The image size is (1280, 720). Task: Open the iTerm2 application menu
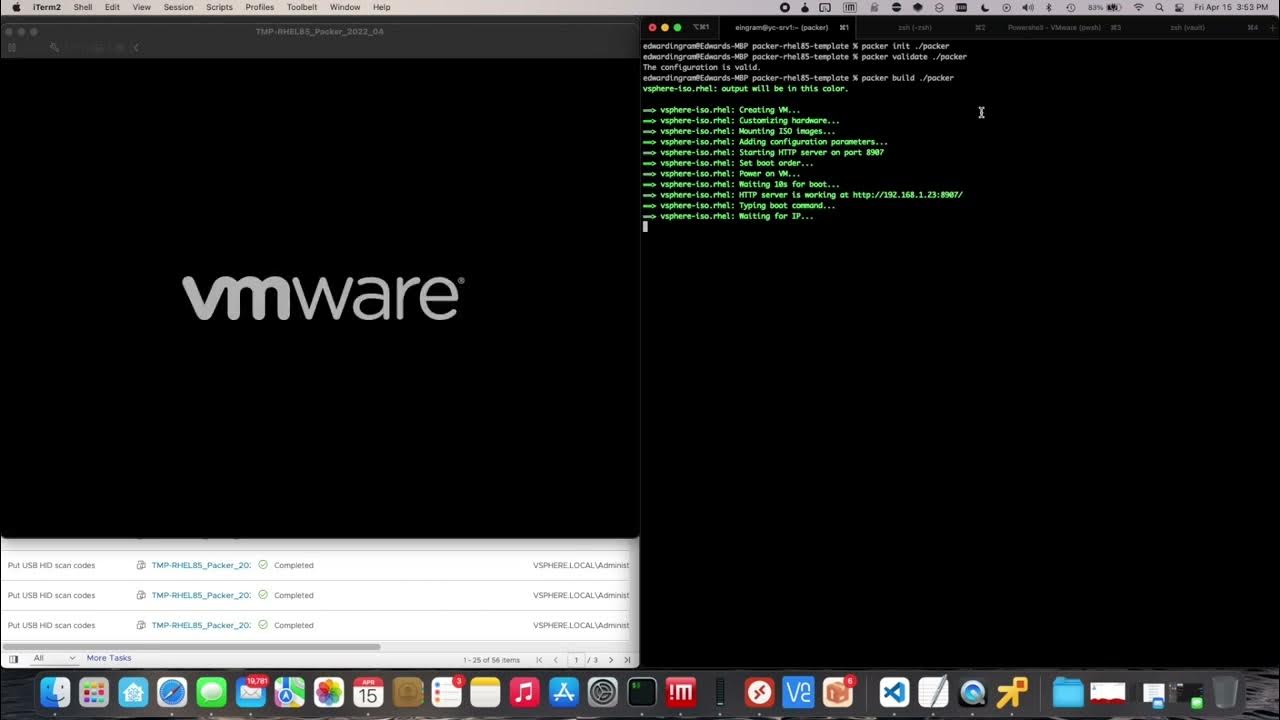[x=47, y=7]
